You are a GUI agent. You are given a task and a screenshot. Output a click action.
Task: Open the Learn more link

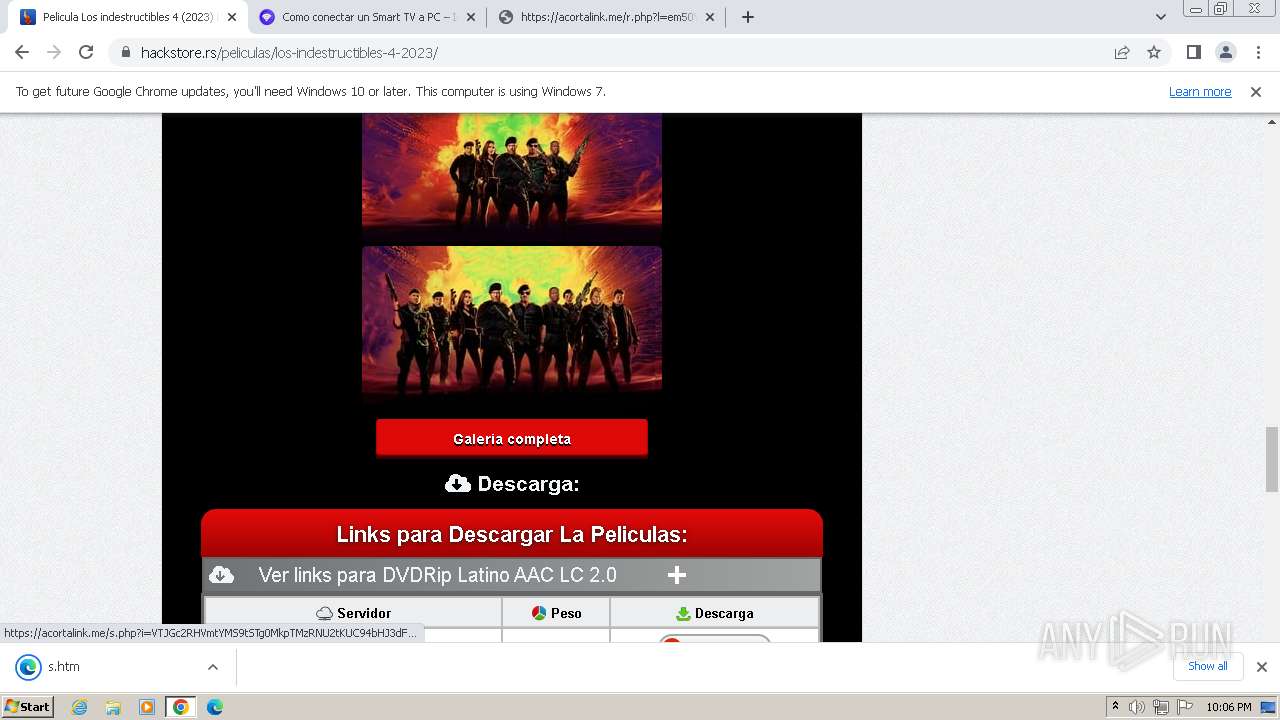(x=1200, y=92)
